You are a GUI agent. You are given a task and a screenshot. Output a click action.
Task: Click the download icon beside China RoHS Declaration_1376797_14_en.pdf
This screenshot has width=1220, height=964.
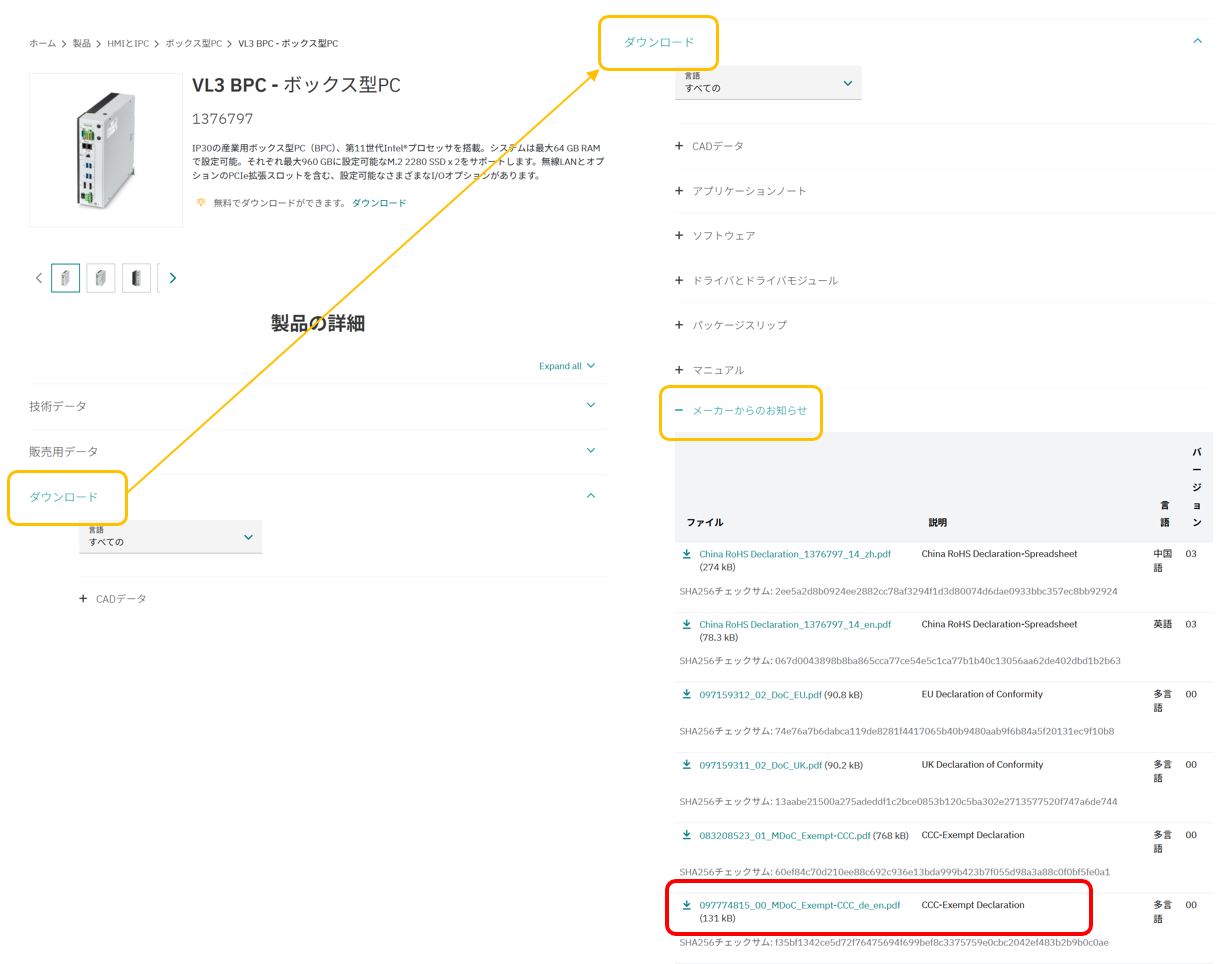686,624
